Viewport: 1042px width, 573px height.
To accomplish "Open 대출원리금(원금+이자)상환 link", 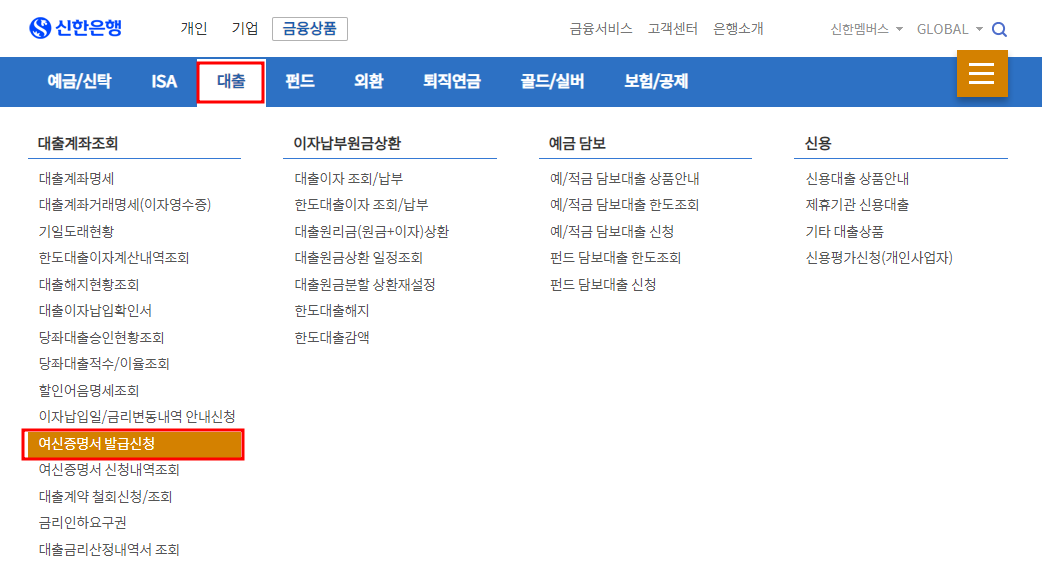I will [x=371, y=231].
